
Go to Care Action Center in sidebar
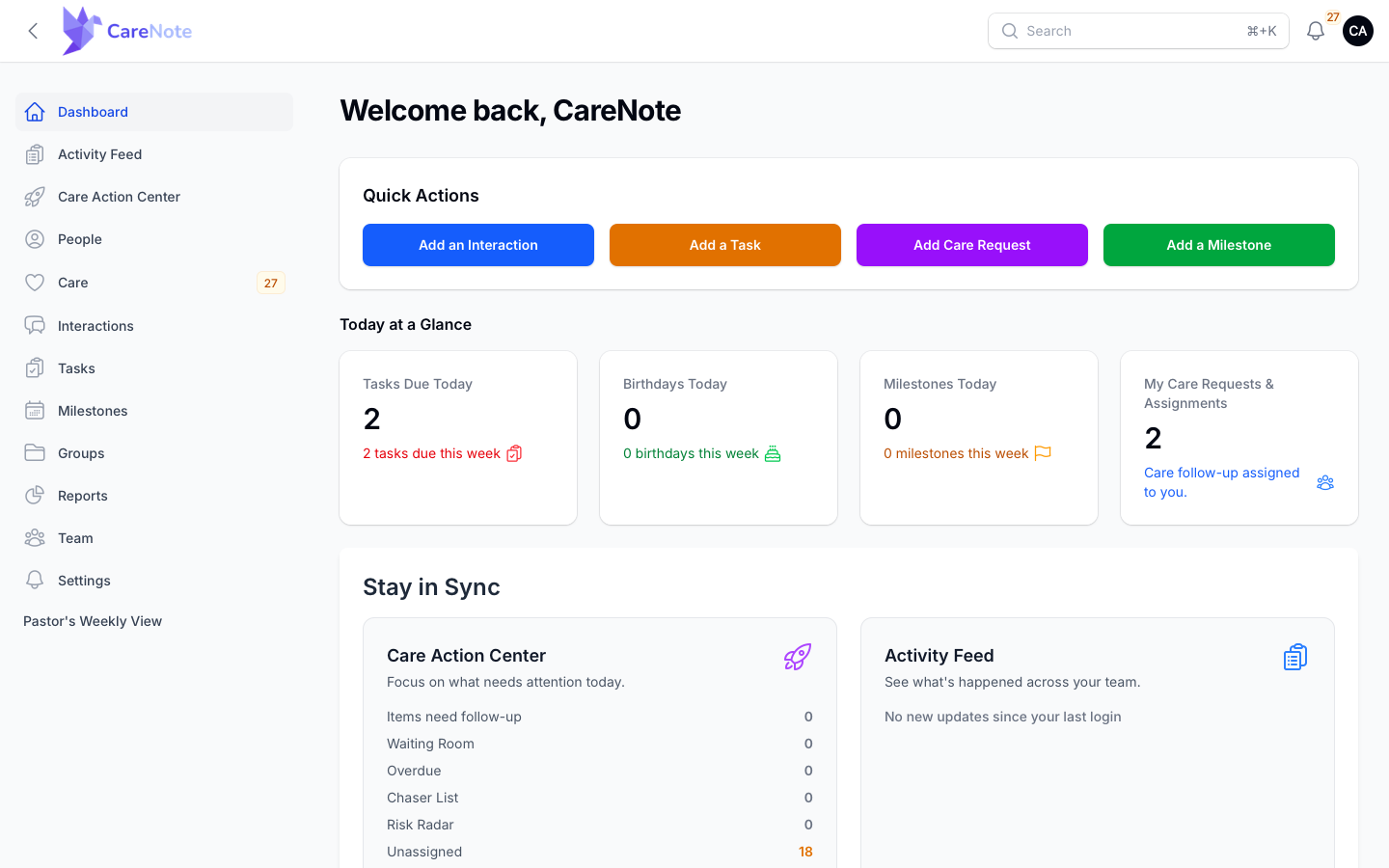pyautogui.click(x=154, y=197)
